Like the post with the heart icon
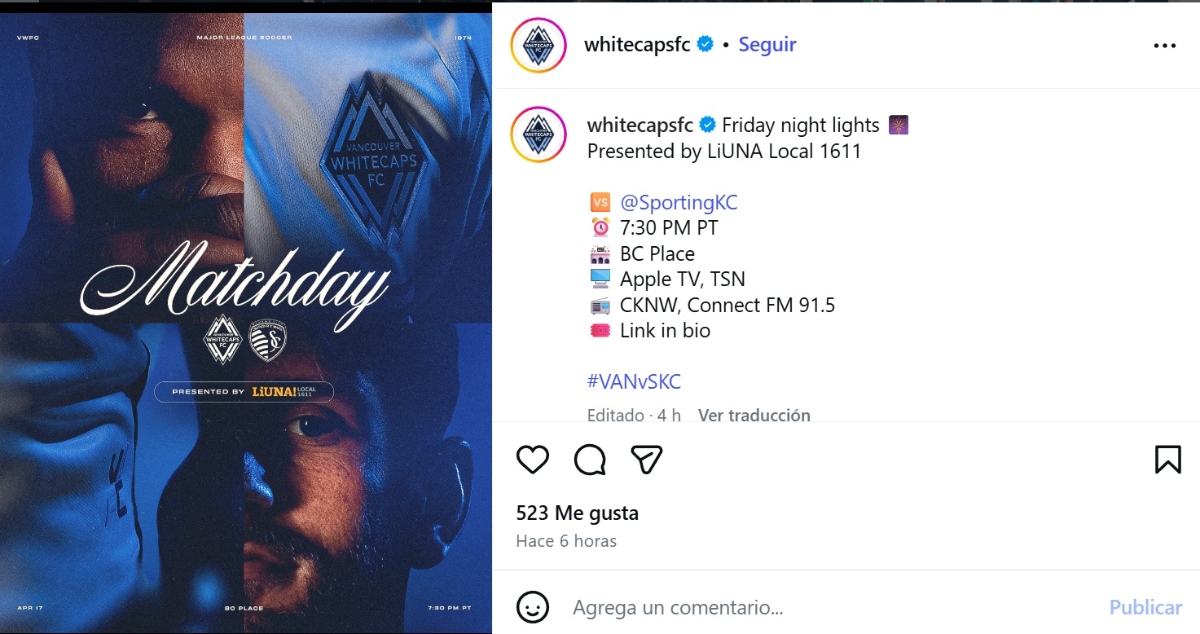 533,459
